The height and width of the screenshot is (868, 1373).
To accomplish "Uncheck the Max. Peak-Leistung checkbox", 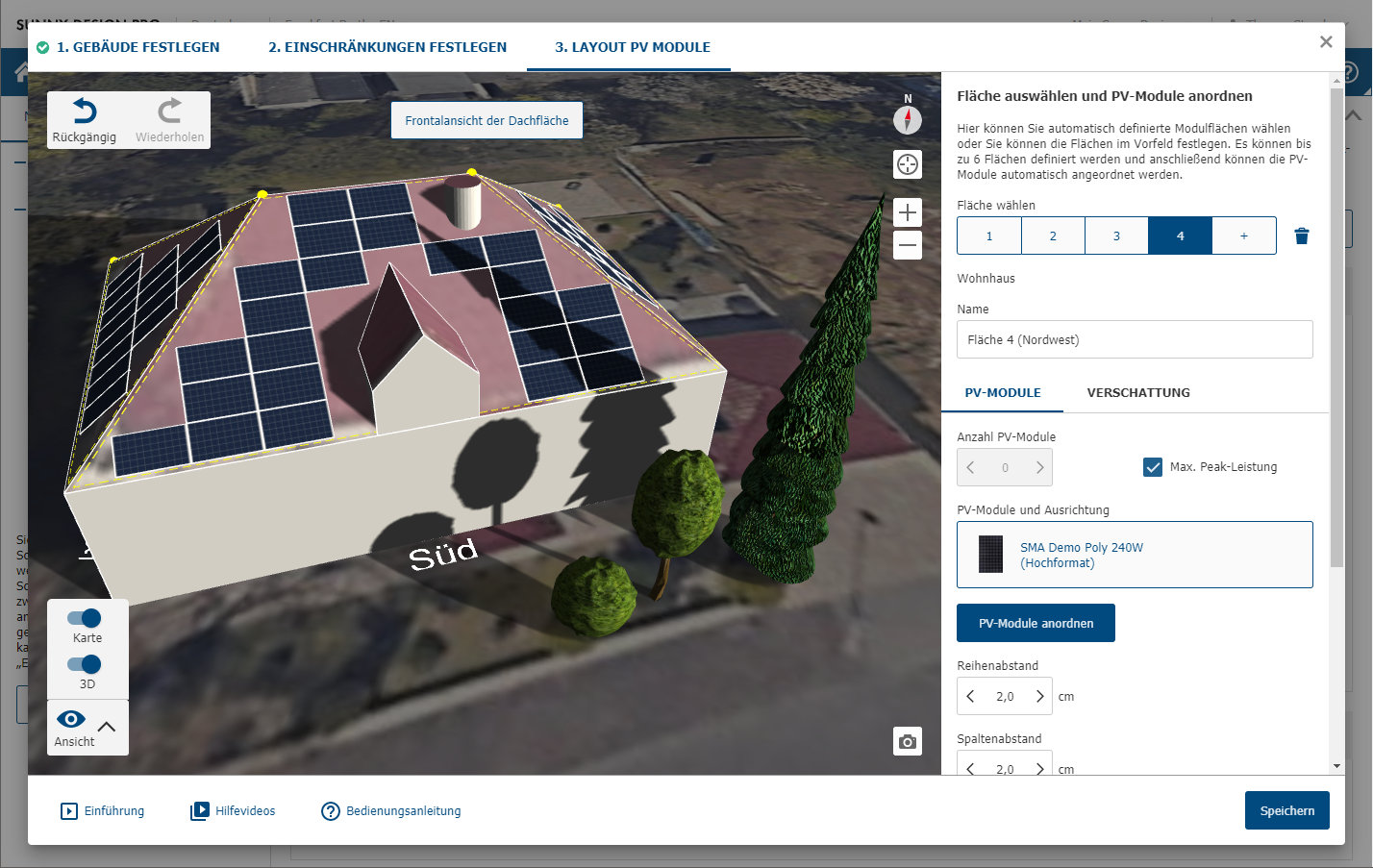I will tap(1153, 467).
